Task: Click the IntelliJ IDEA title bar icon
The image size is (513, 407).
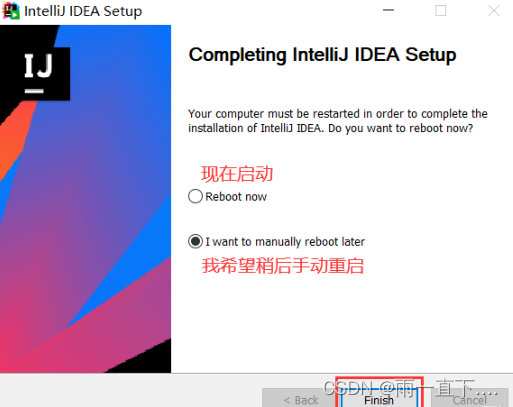Action: coord(11,11)
